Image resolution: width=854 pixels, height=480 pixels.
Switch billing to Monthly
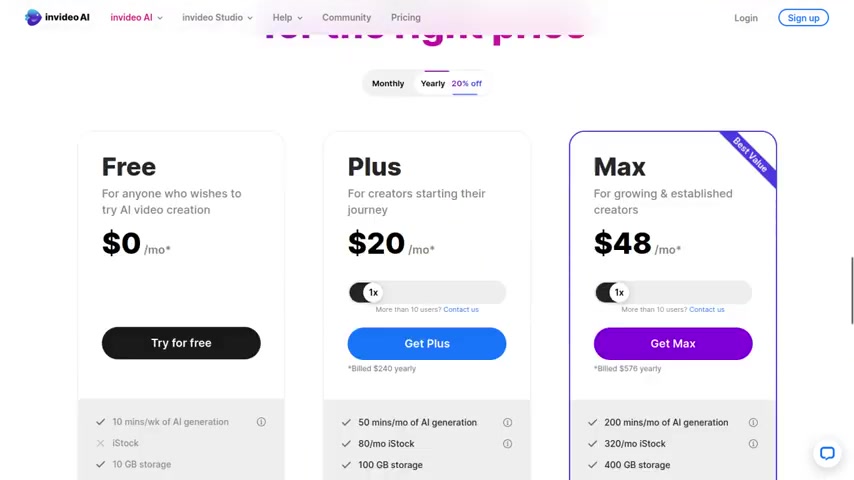click(x=388, y=83)
